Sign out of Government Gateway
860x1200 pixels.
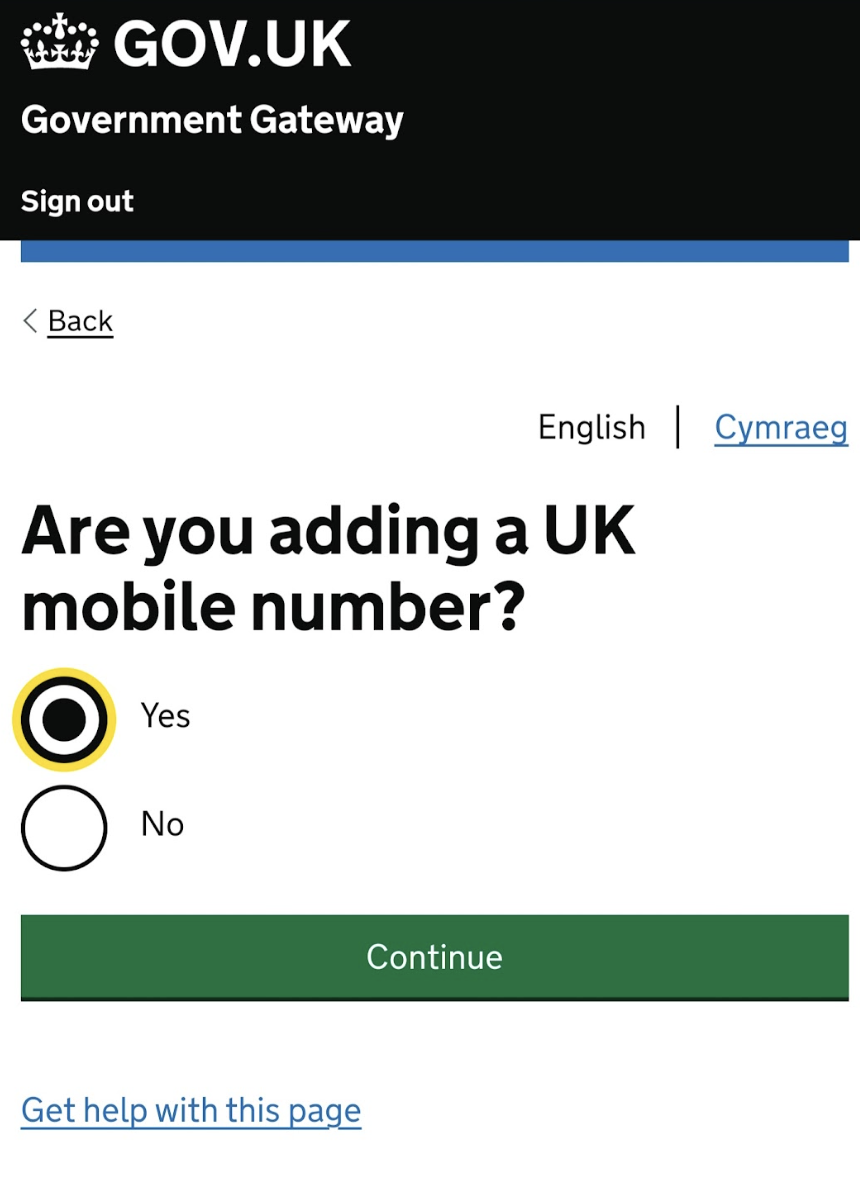pos(77,201)
